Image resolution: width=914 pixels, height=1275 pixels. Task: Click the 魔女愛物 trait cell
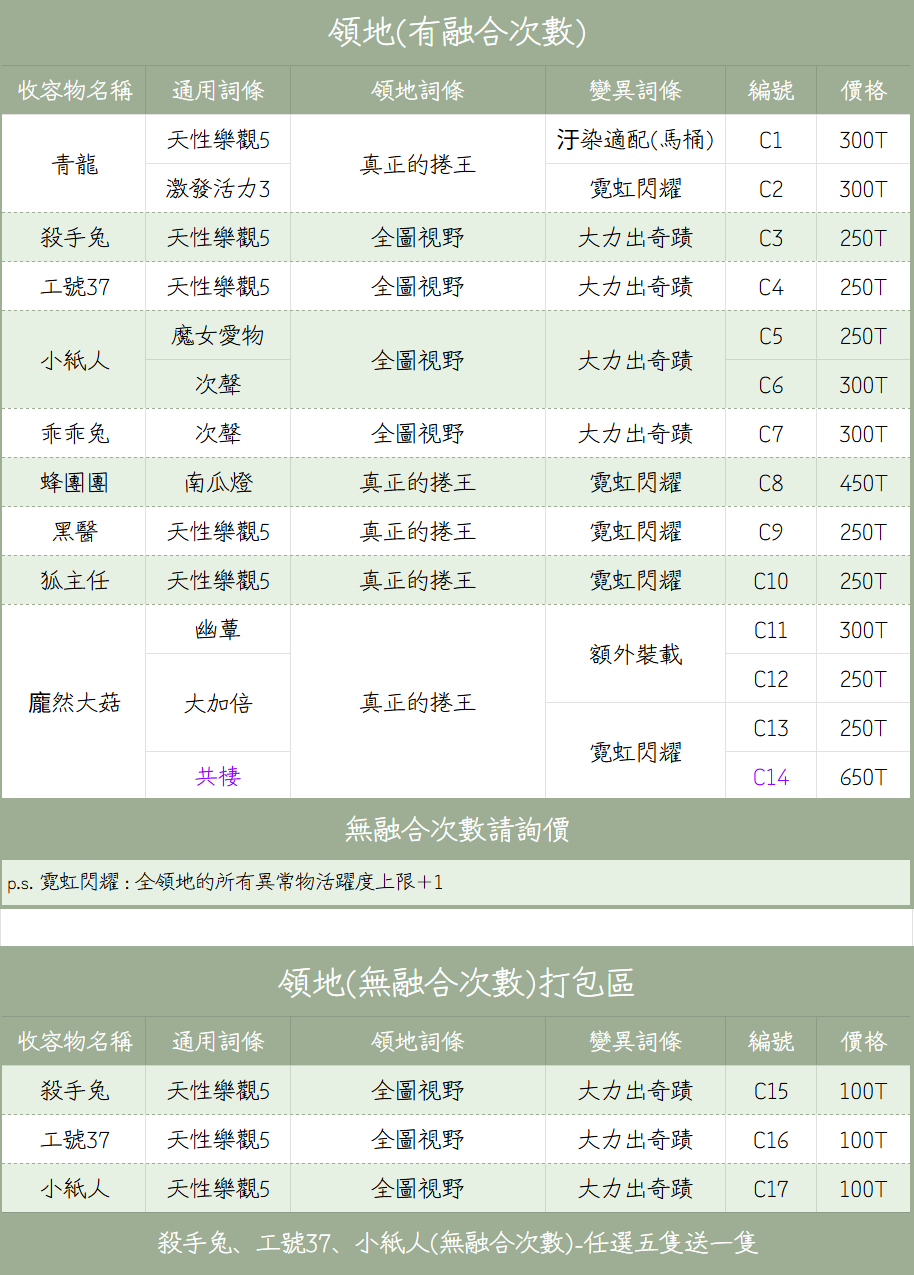[218, 336]
